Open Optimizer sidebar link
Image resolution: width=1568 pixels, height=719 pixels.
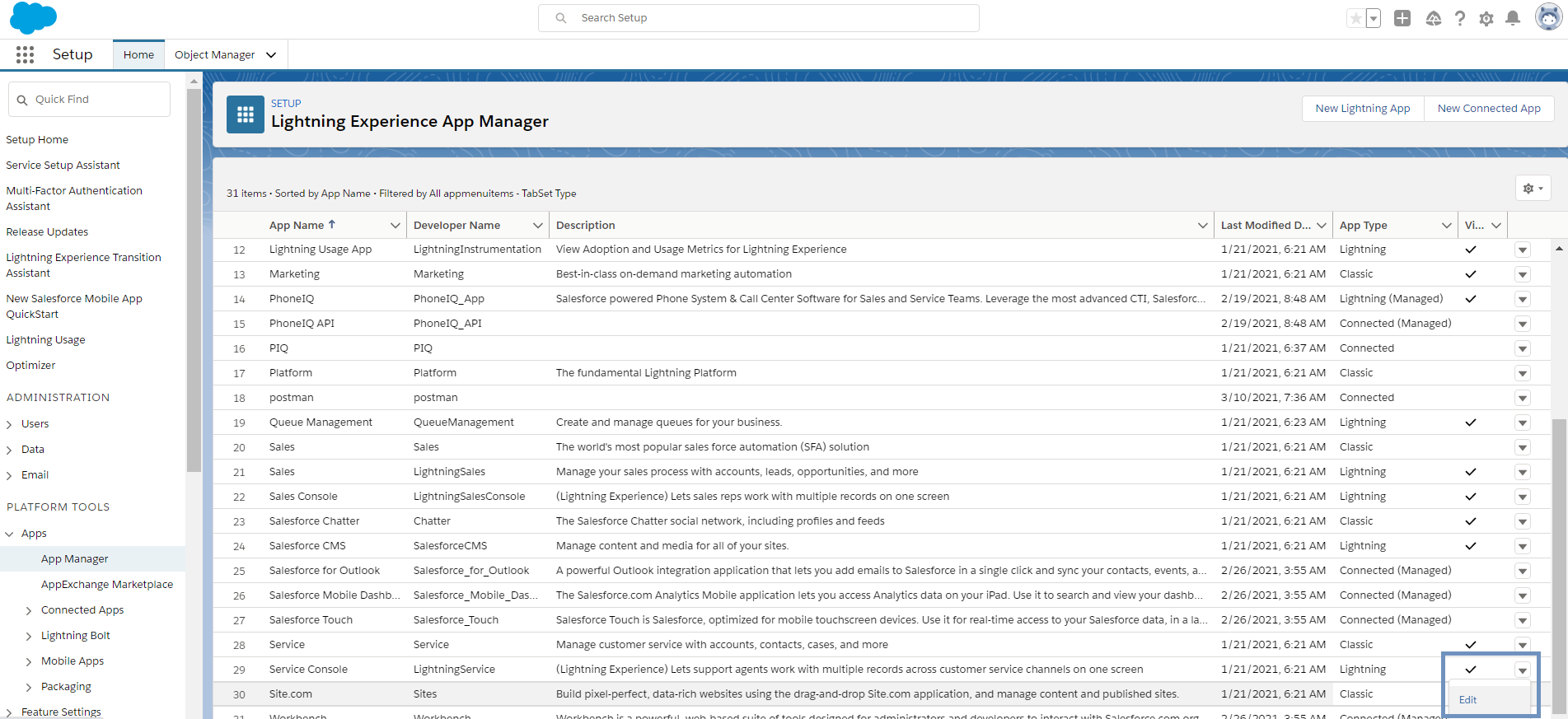pos(30,366)
